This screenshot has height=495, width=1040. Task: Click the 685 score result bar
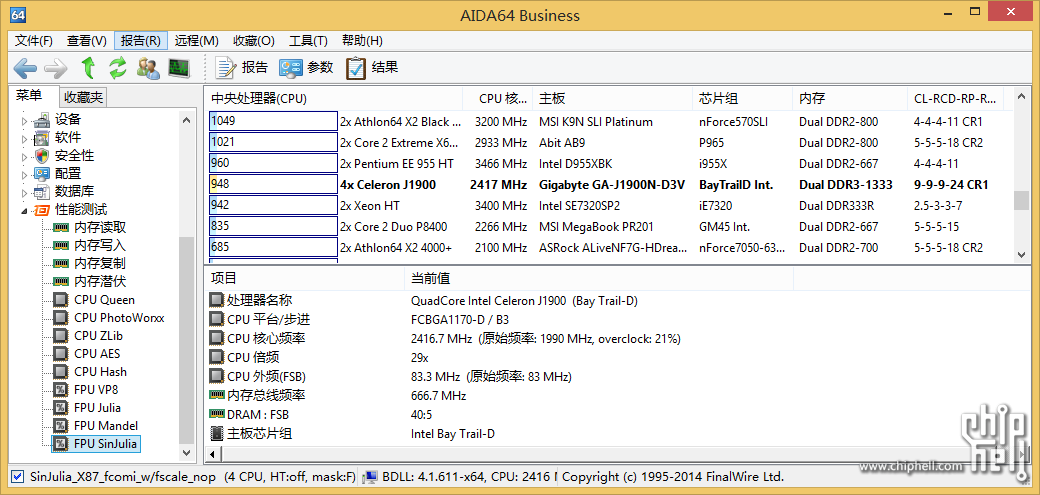click(273, 248)
